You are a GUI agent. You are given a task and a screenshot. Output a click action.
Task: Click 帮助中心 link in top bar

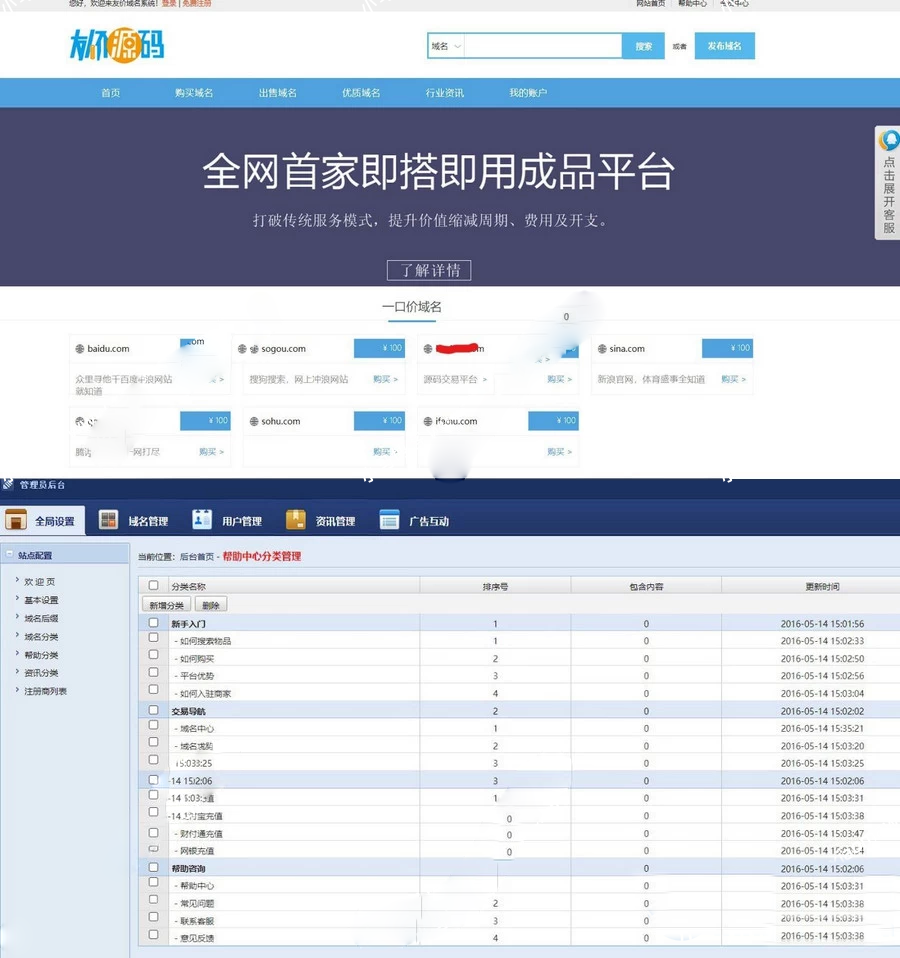692,3
